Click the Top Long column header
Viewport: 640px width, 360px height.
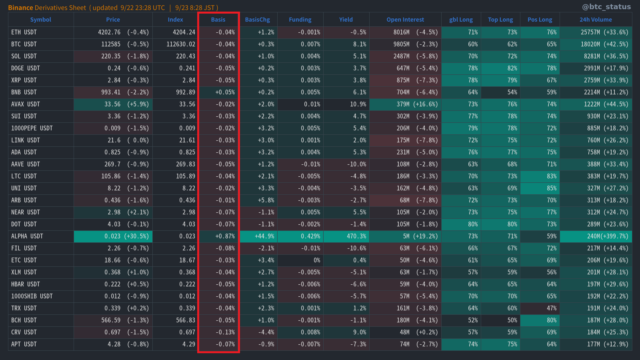coord(500,20)
